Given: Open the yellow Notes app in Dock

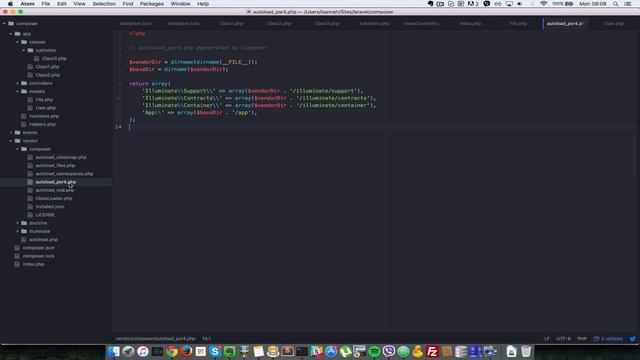Looking at the screenshot, I should click(x=258, y=351).
